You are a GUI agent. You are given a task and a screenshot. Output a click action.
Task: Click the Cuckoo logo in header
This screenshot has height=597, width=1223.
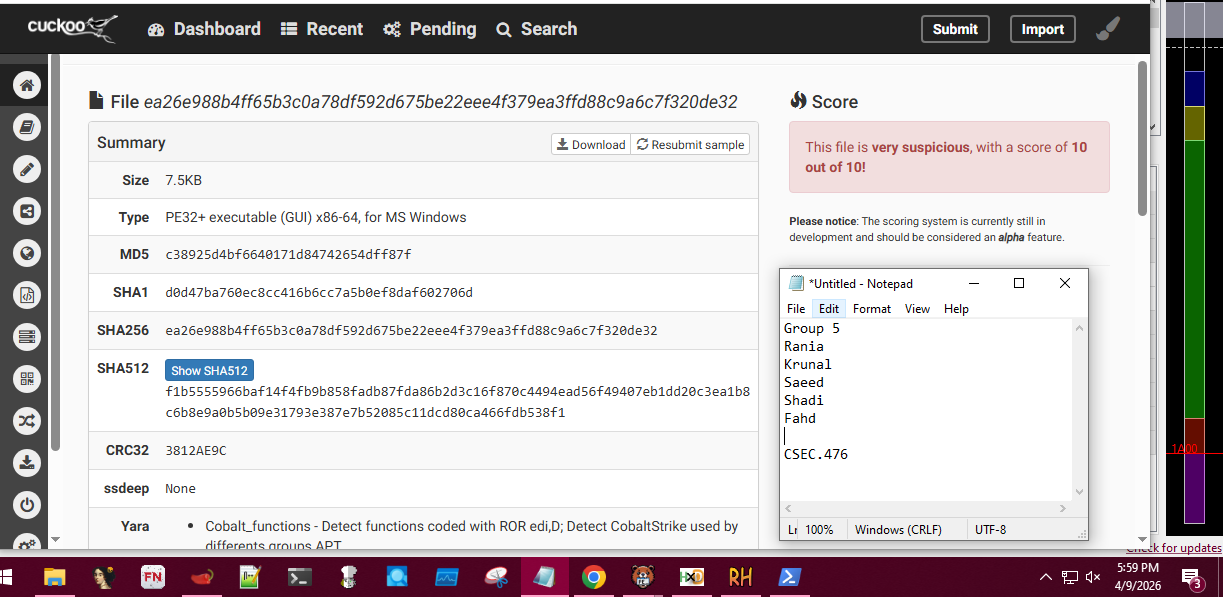[71, 28]
